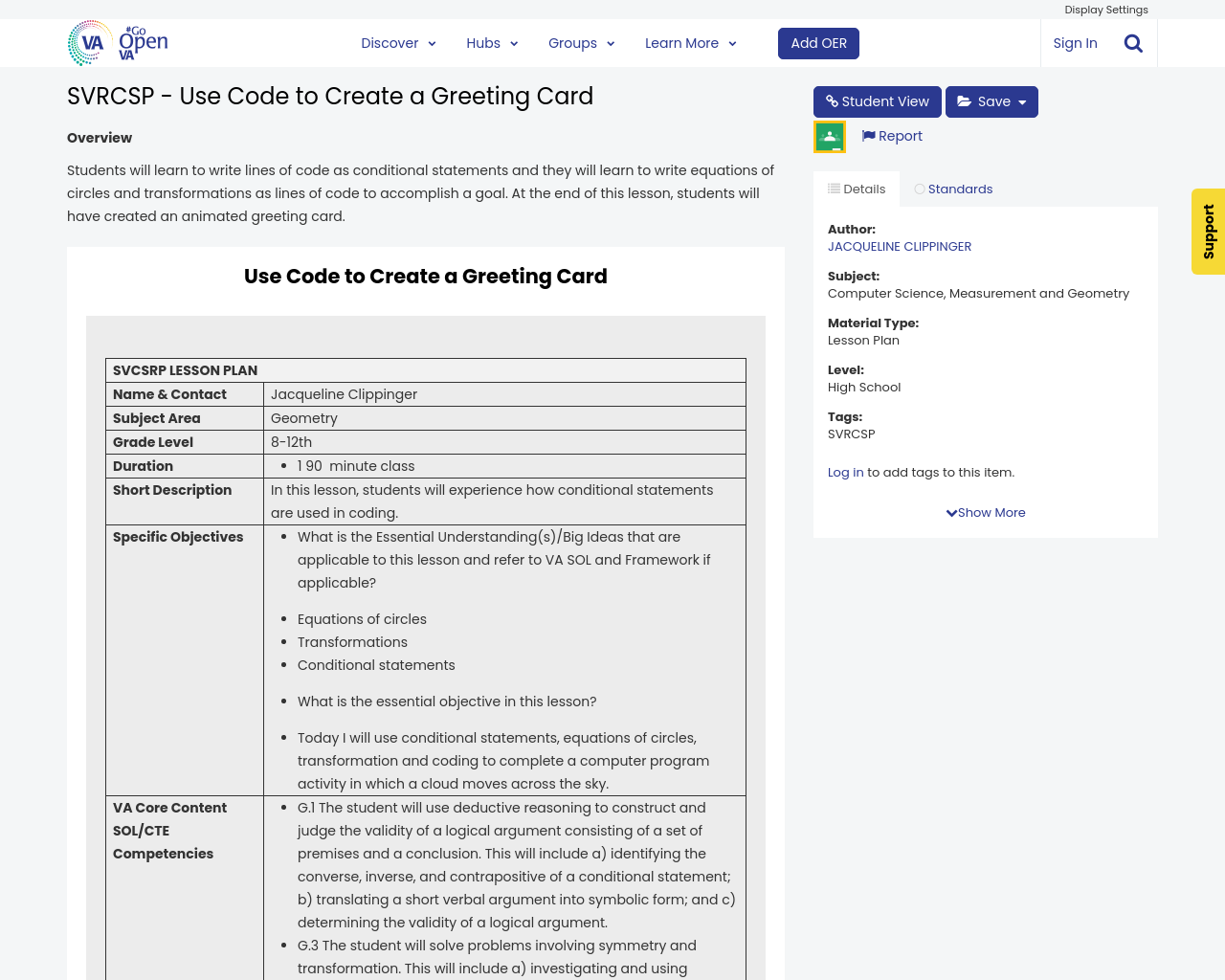
Task: Open author Jacqueline Clippinger's profile
Action: click(x=899, y=247)
